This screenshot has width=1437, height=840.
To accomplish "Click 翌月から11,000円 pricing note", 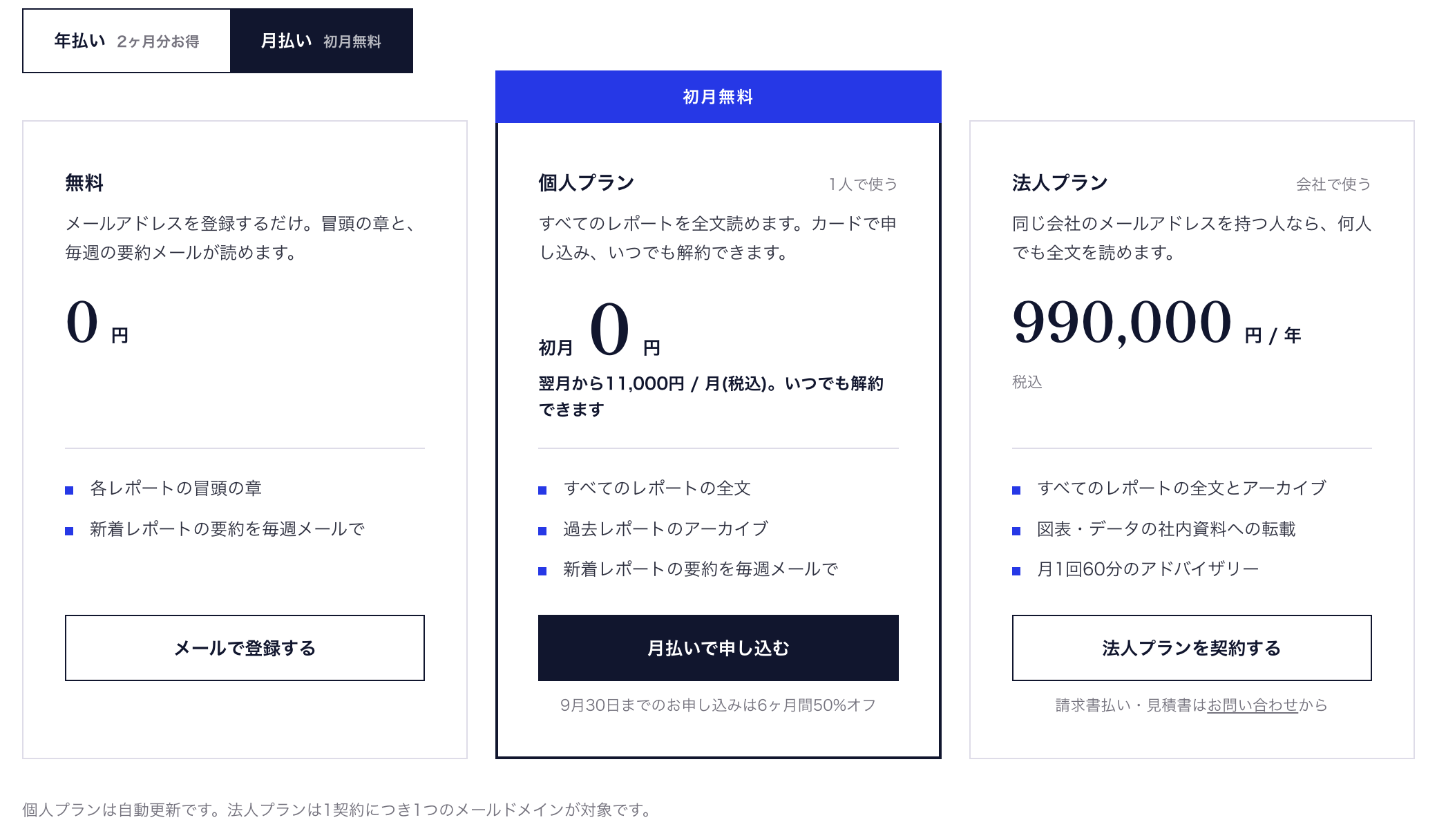I will (x=712, y=397).
